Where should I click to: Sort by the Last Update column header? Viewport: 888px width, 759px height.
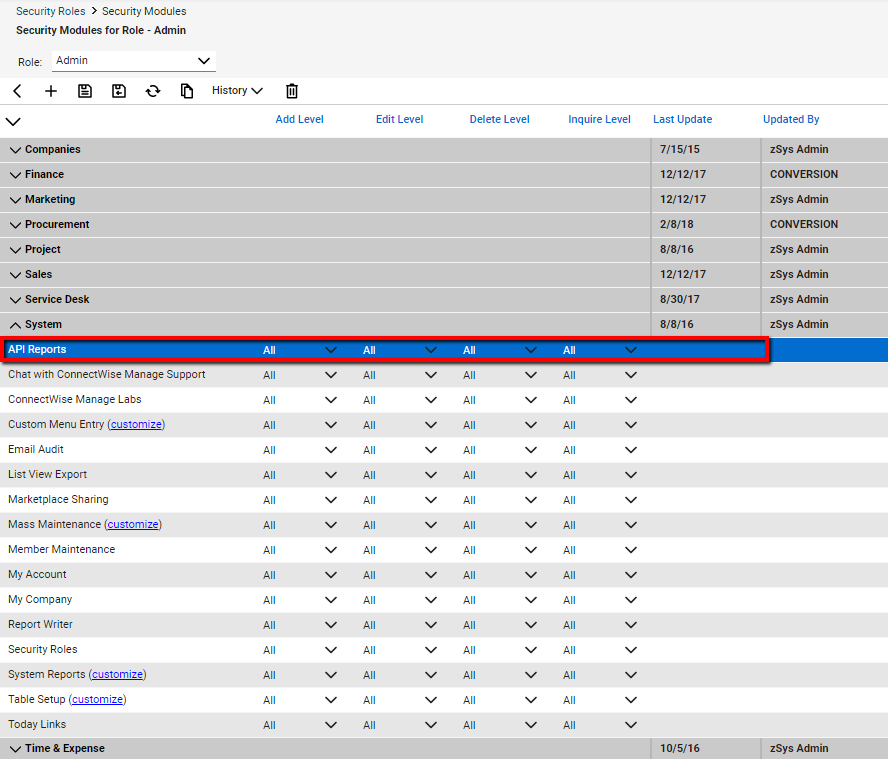pos(682,119)
